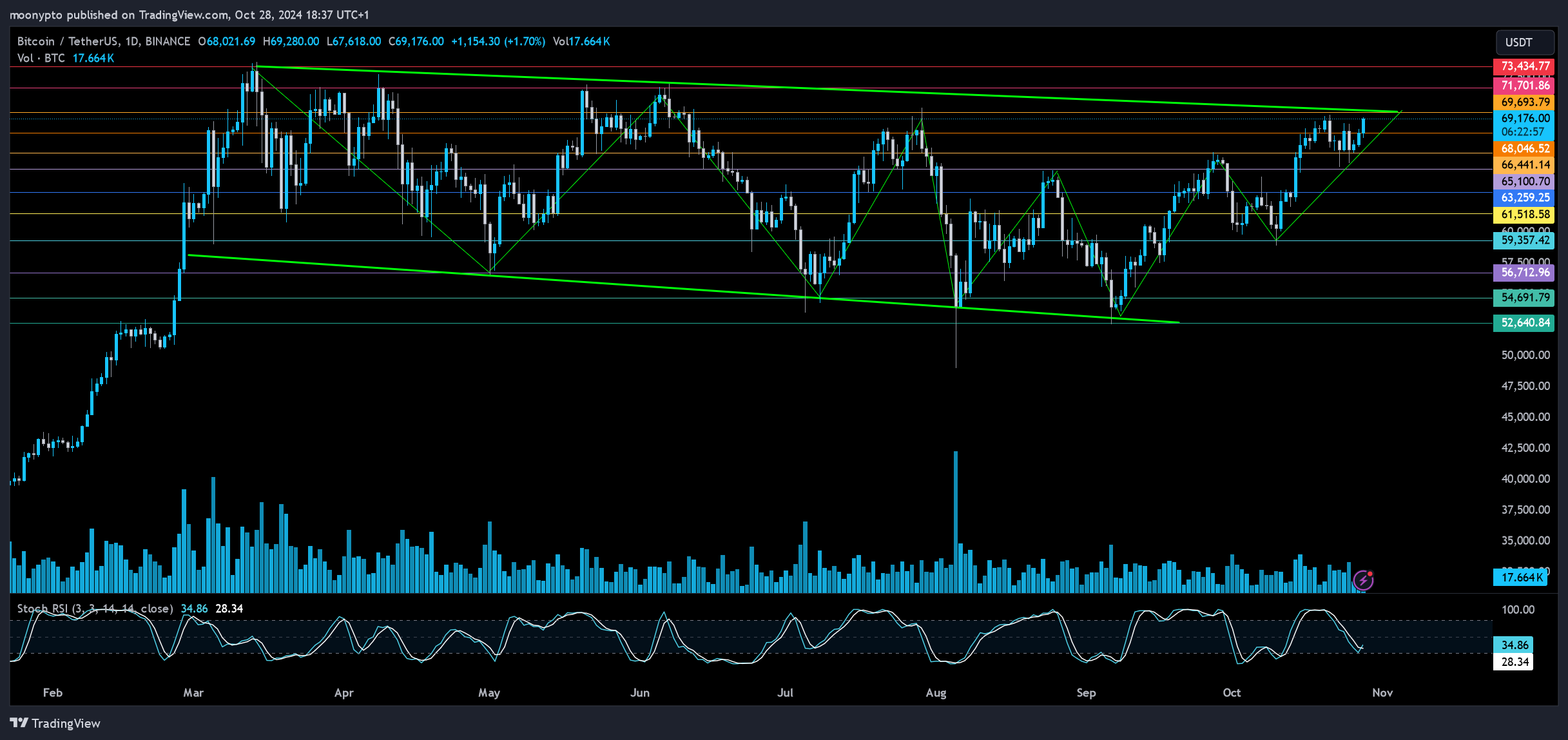The width and height of the screenshot is (1568, 740).
Task: Click the 40,000.00 price axis tick
Action: point(1525,479)
